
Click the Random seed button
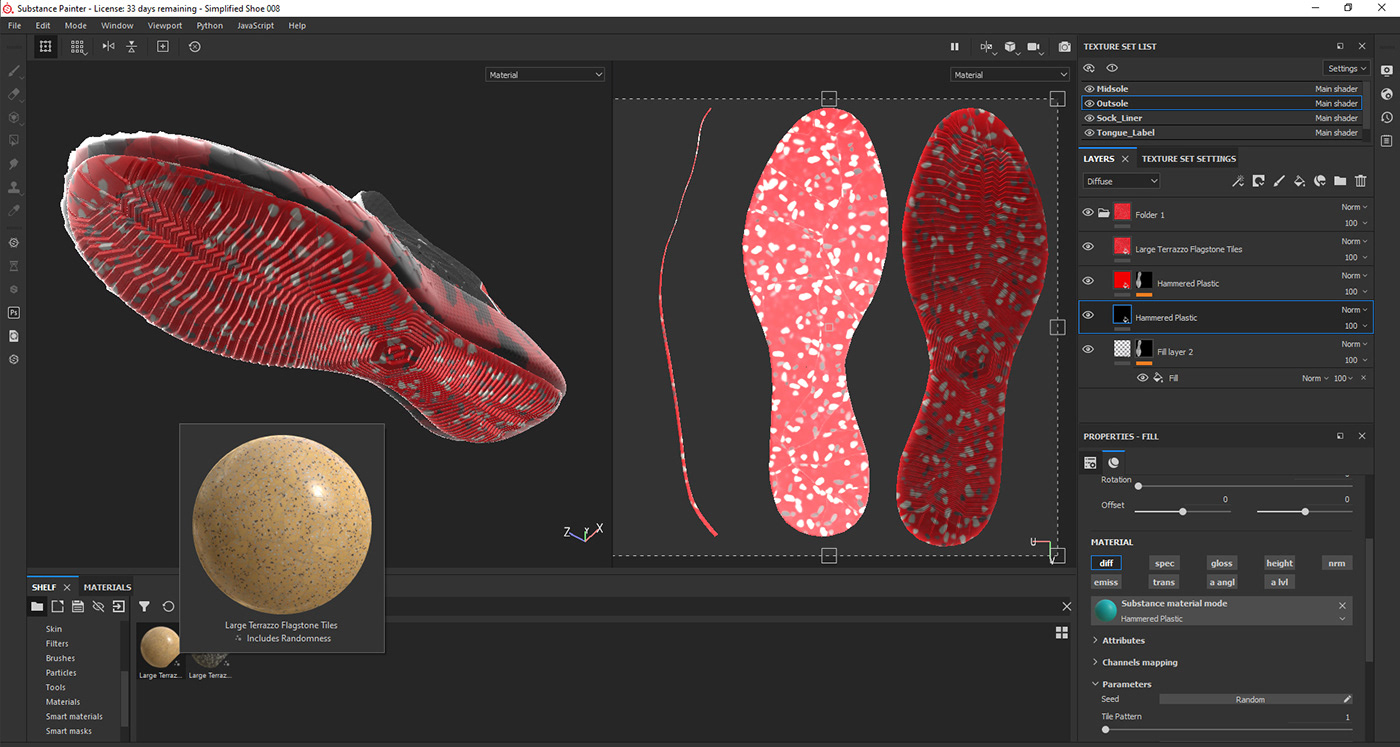coord(1253,699)
